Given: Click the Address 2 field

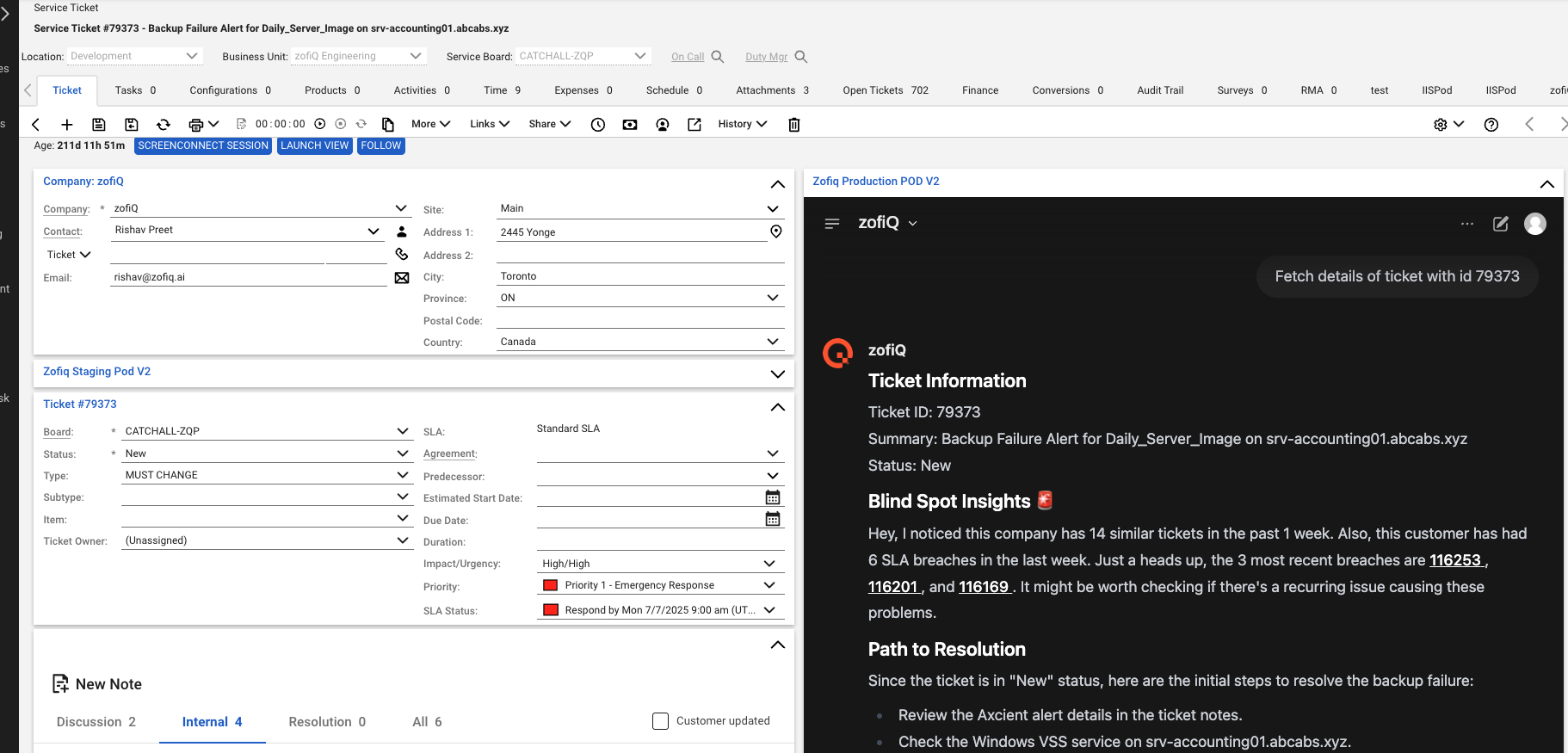Looking at the screenshot, I should tap(640, 255).
